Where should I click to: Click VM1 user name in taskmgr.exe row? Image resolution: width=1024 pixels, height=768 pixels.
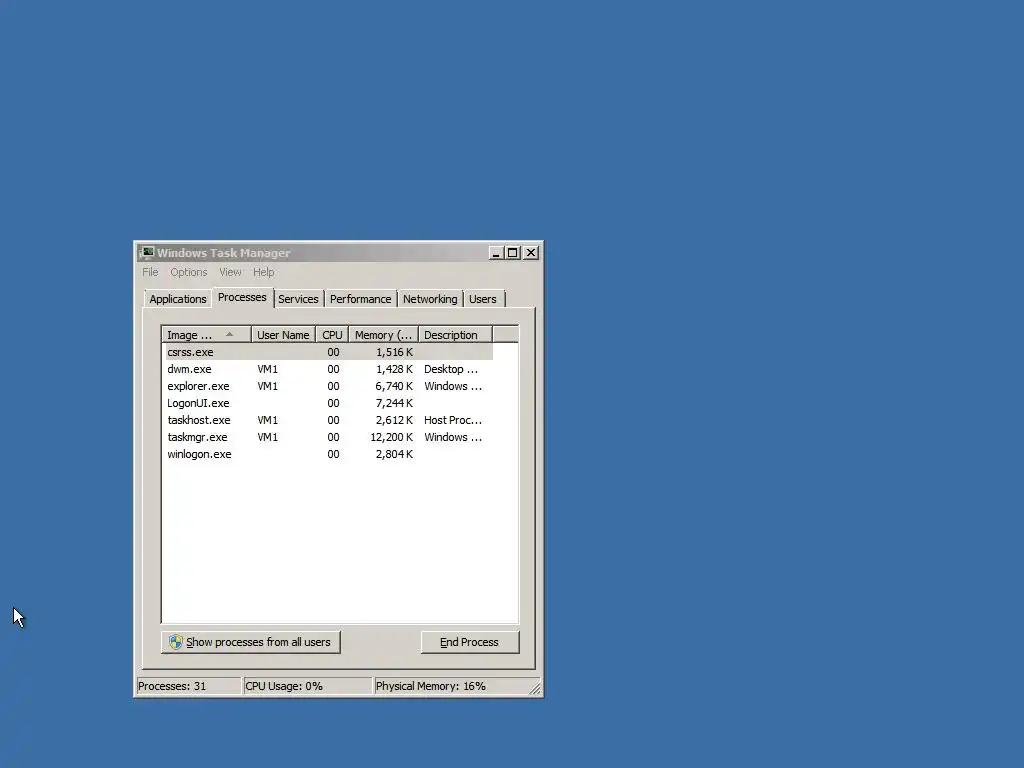point(268,437)
